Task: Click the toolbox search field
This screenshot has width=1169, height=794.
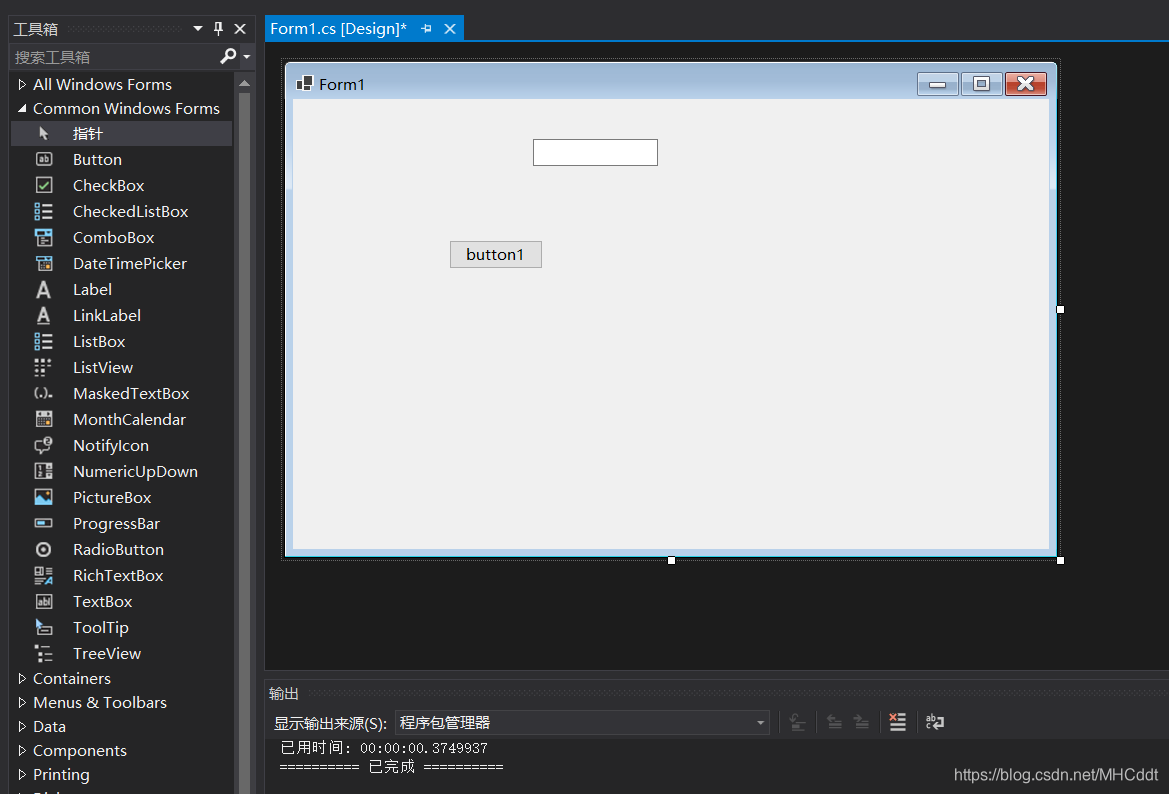Action: 115,57
